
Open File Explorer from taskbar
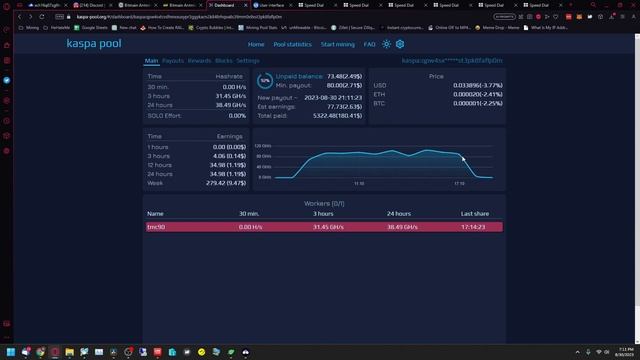click(69, 352)
